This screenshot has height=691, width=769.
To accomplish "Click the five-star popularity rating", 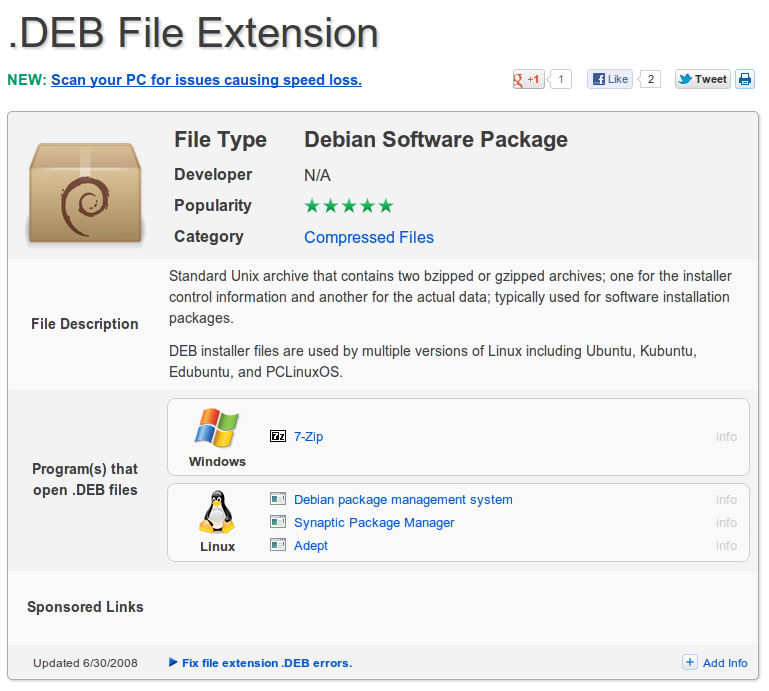I will 349,206.
